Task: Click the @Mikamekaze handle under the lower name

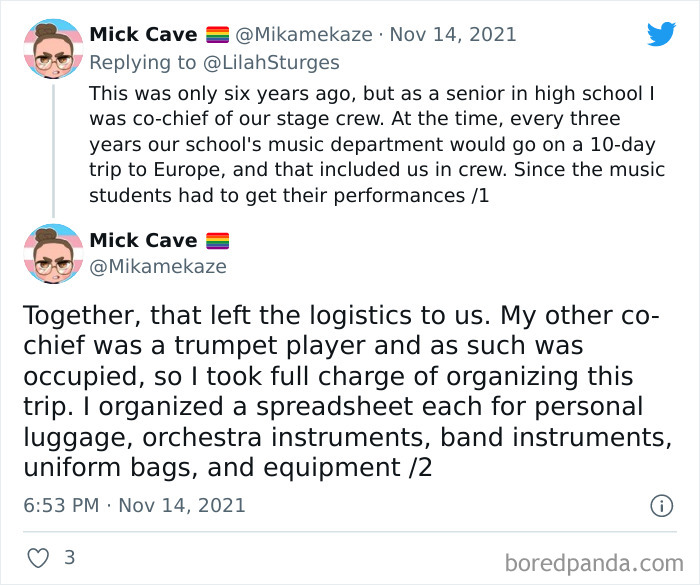Action: coord(158,266)
